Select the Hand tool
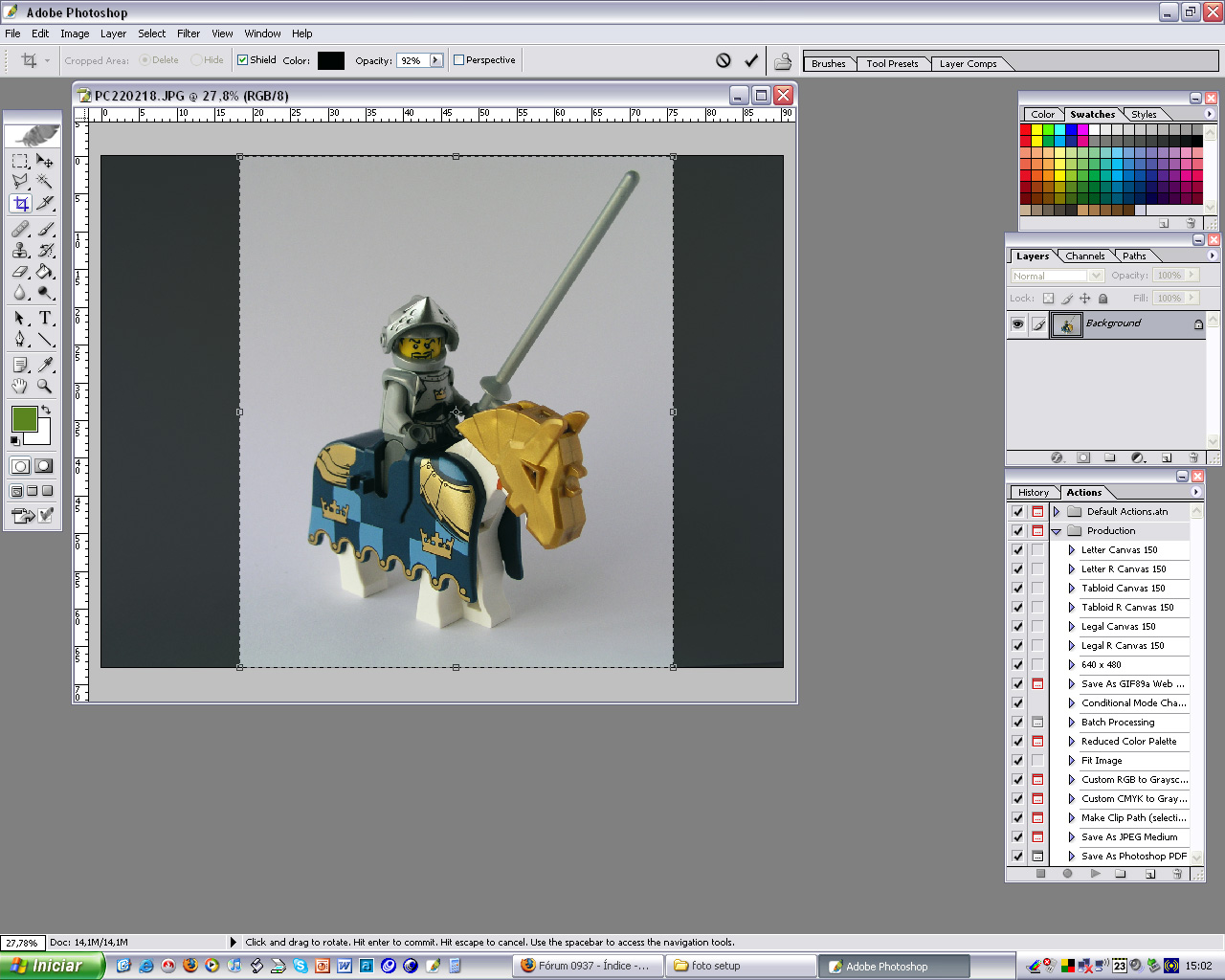Image resolution: width=1225 pixels, height=980 pixels. tap(20, 386)
